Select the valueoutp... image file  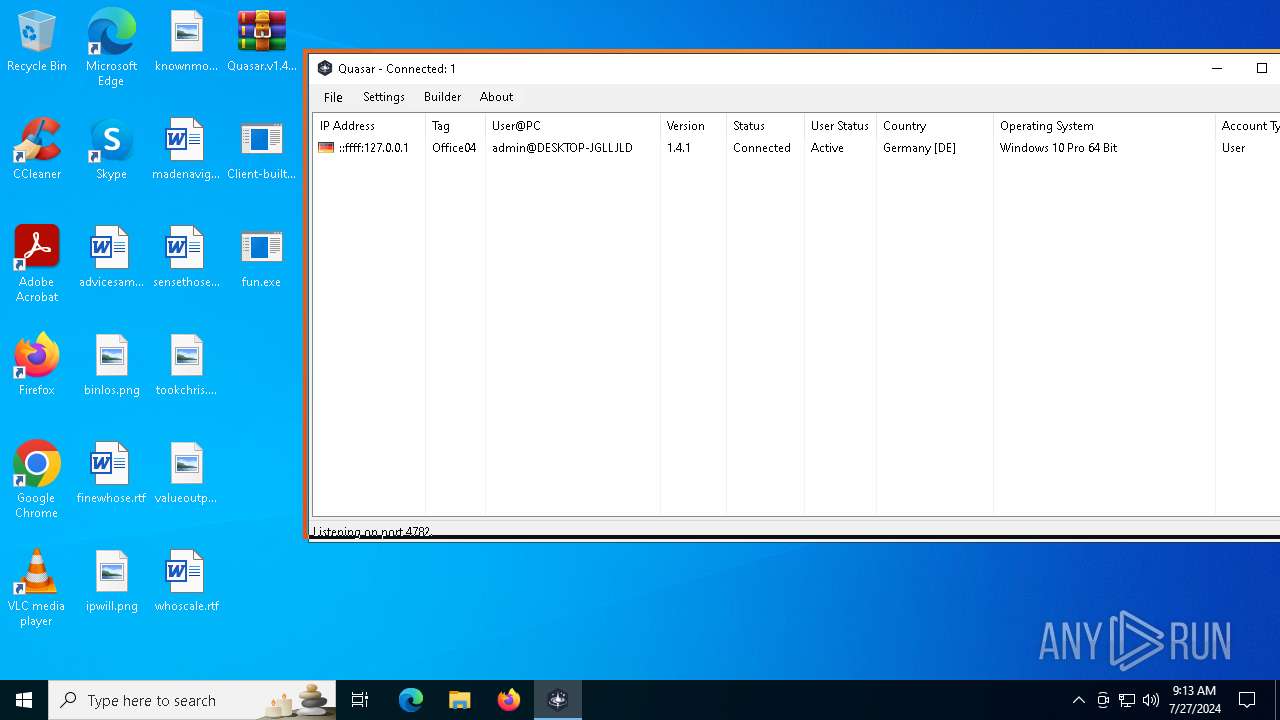(186, 474)
